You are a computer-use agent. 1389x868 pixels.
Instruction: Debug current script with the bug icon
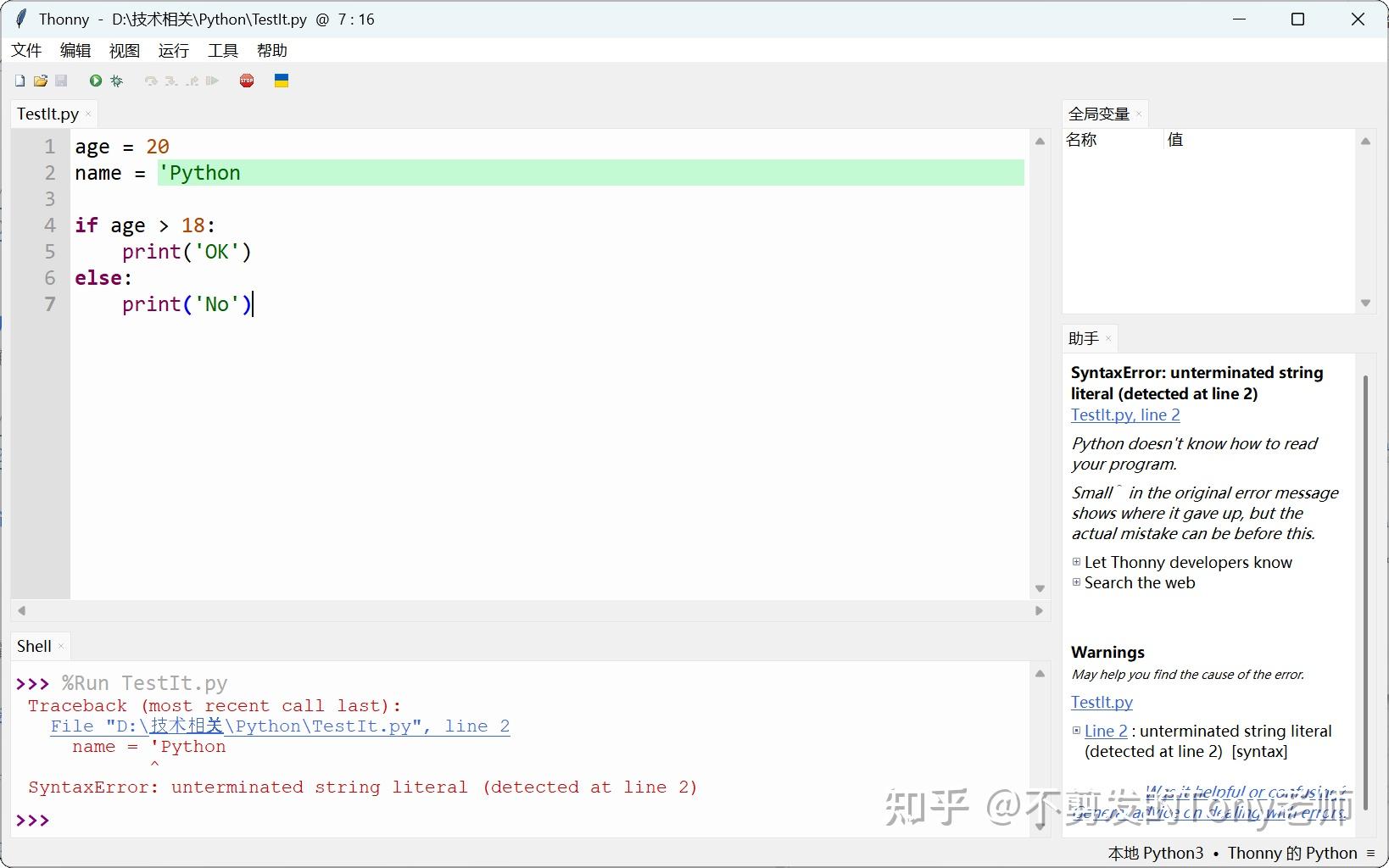tap(117, 81)
